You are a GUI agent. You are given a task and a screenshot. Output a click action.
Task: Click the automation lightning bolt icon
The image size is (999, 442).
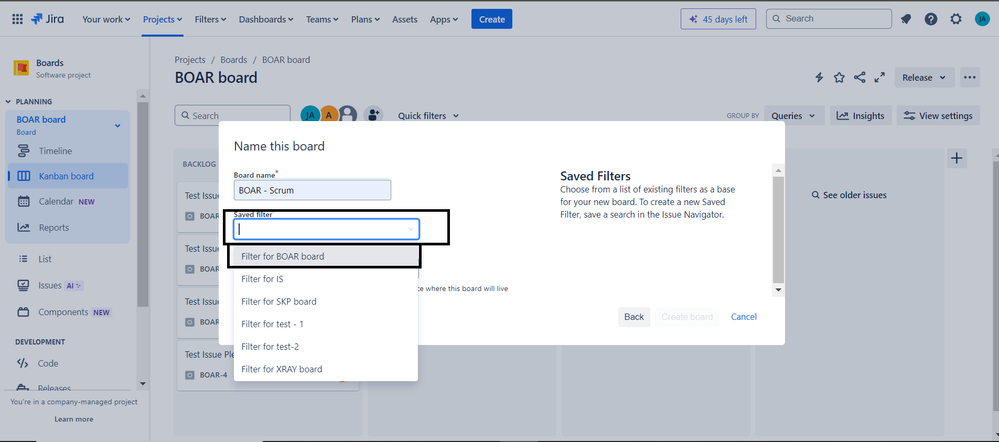pos(819,78)
